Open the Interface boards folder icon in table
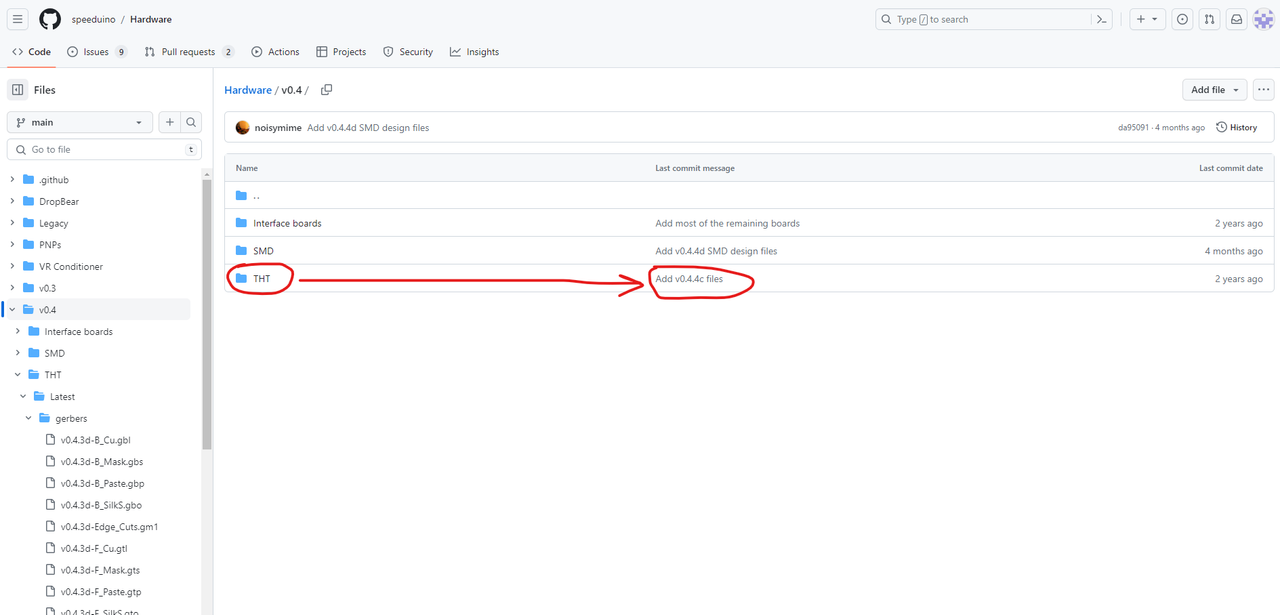 [x=241, y=223]
